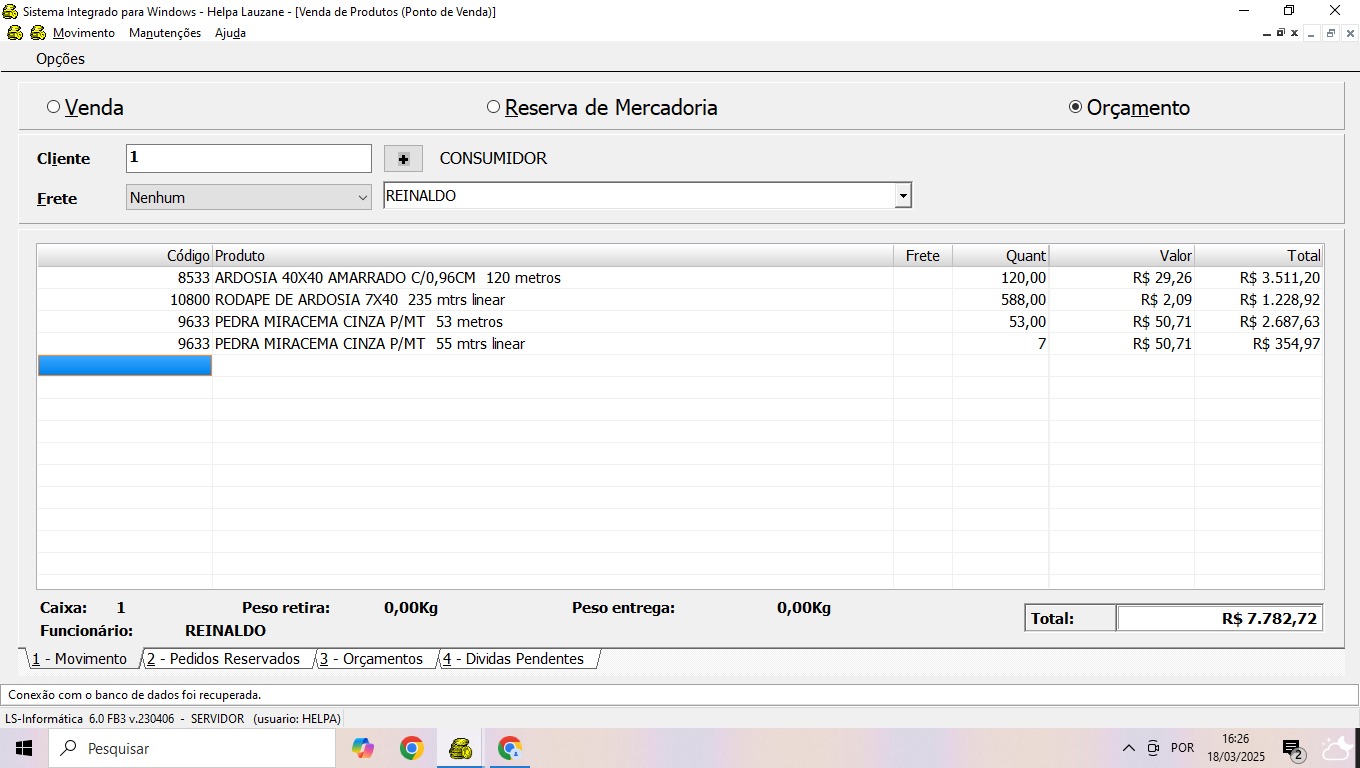
Task: Open the Sistema Integrado taskbar icon
Action: pyautogui.click(x=460, y=748)
